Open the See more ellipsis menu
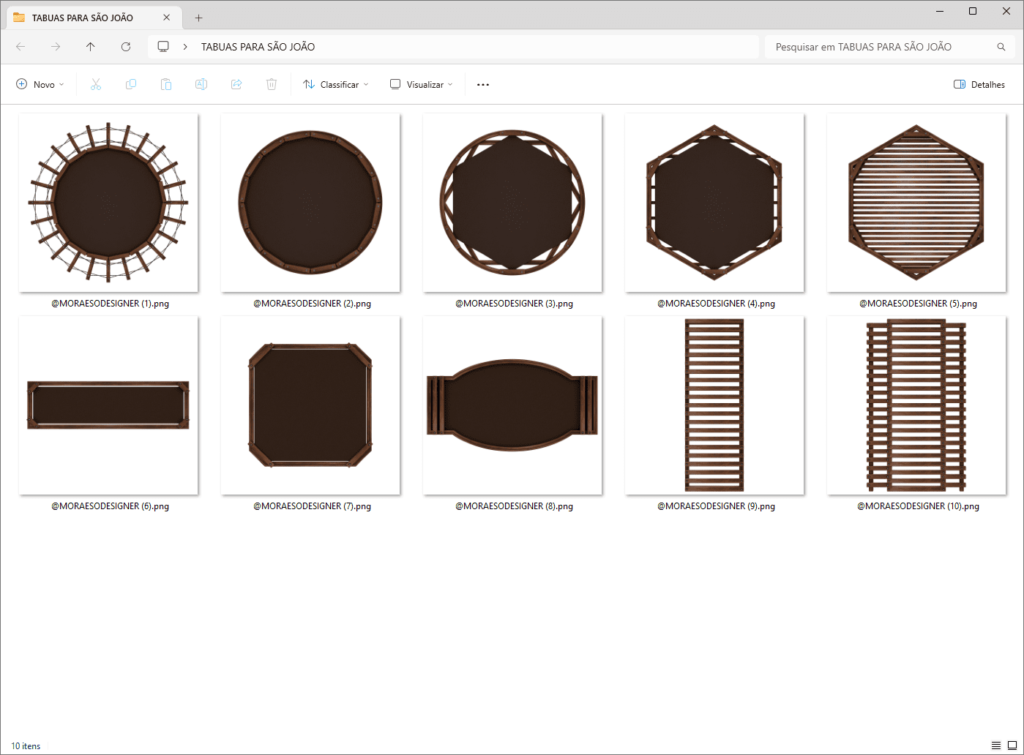1024x755 pixels. (483, 84)
